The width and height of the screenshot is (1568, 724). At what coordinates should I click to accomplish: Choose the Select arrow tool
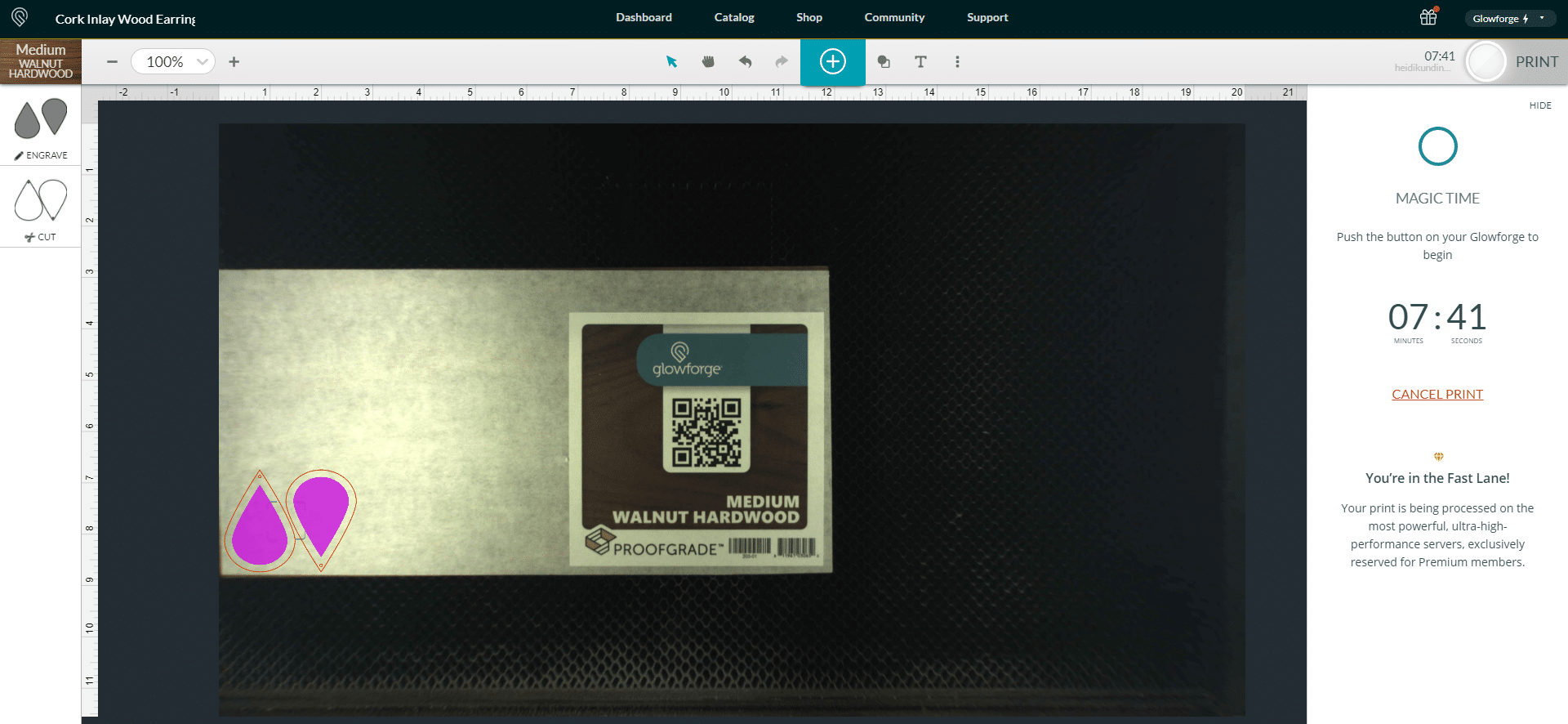pos(672,62)
